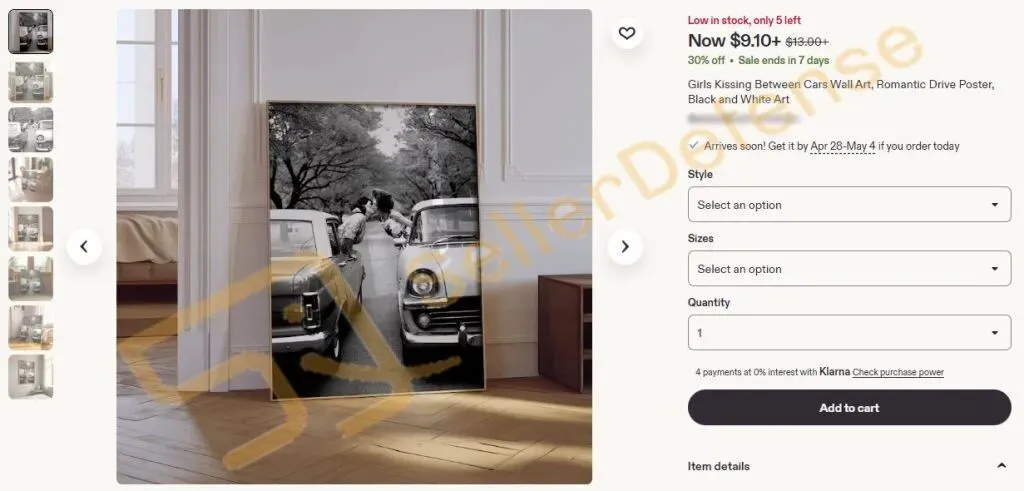Open the Style dropdown
The height and width of the screenshot is (491, 1024).
849,204
